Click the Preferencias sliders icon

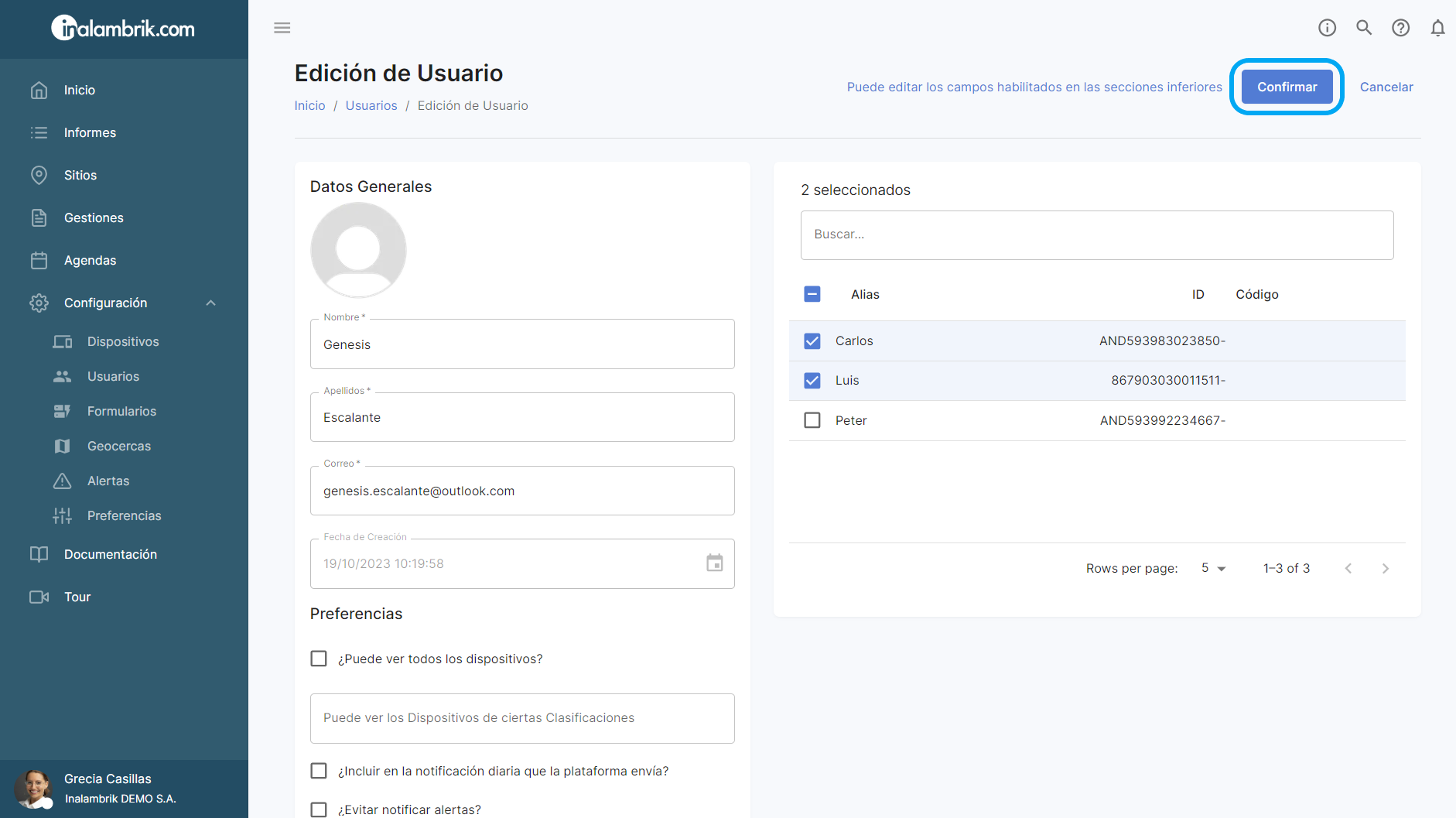tap(63, 515)
